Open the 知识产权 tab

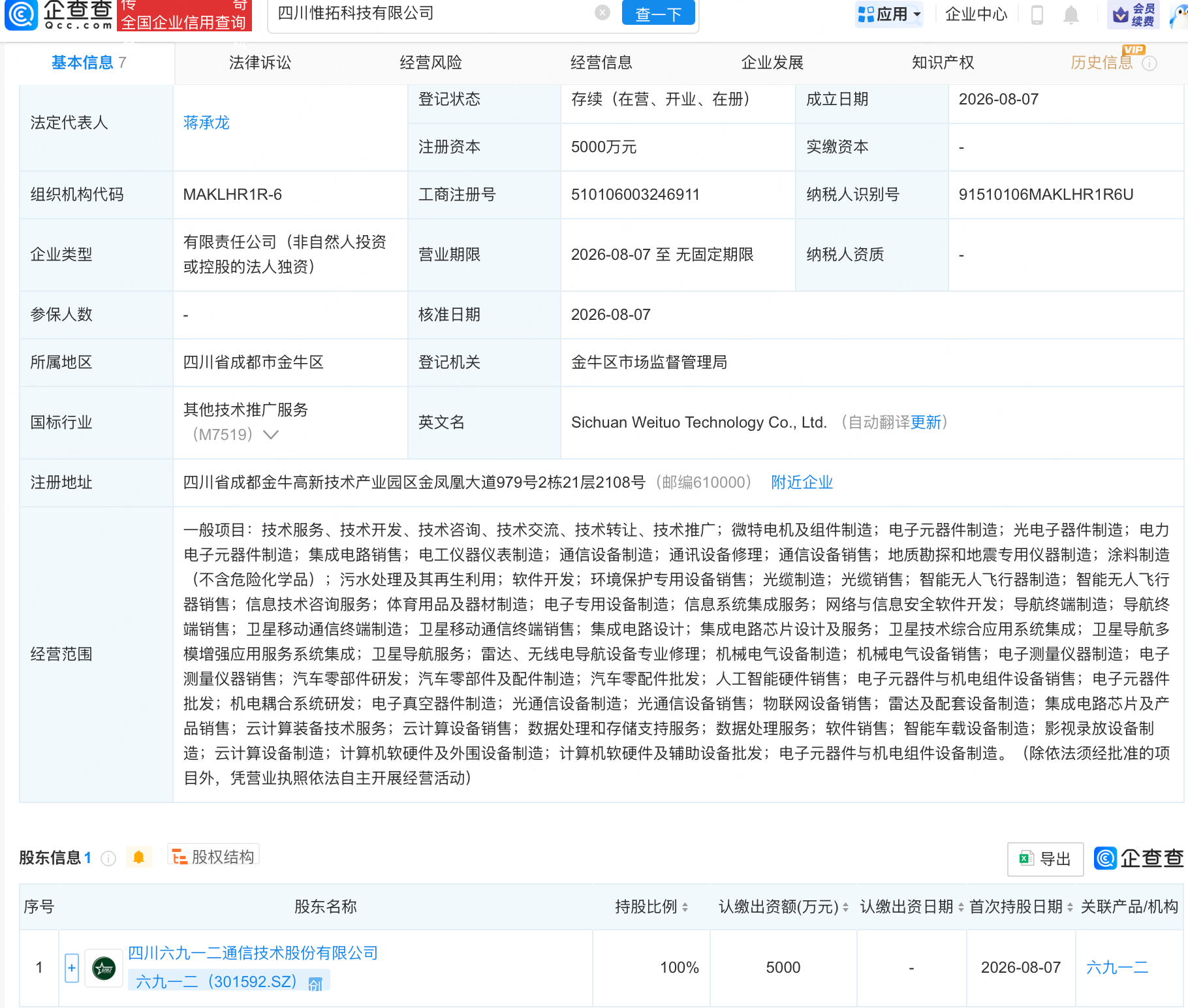tap(943, 63)
